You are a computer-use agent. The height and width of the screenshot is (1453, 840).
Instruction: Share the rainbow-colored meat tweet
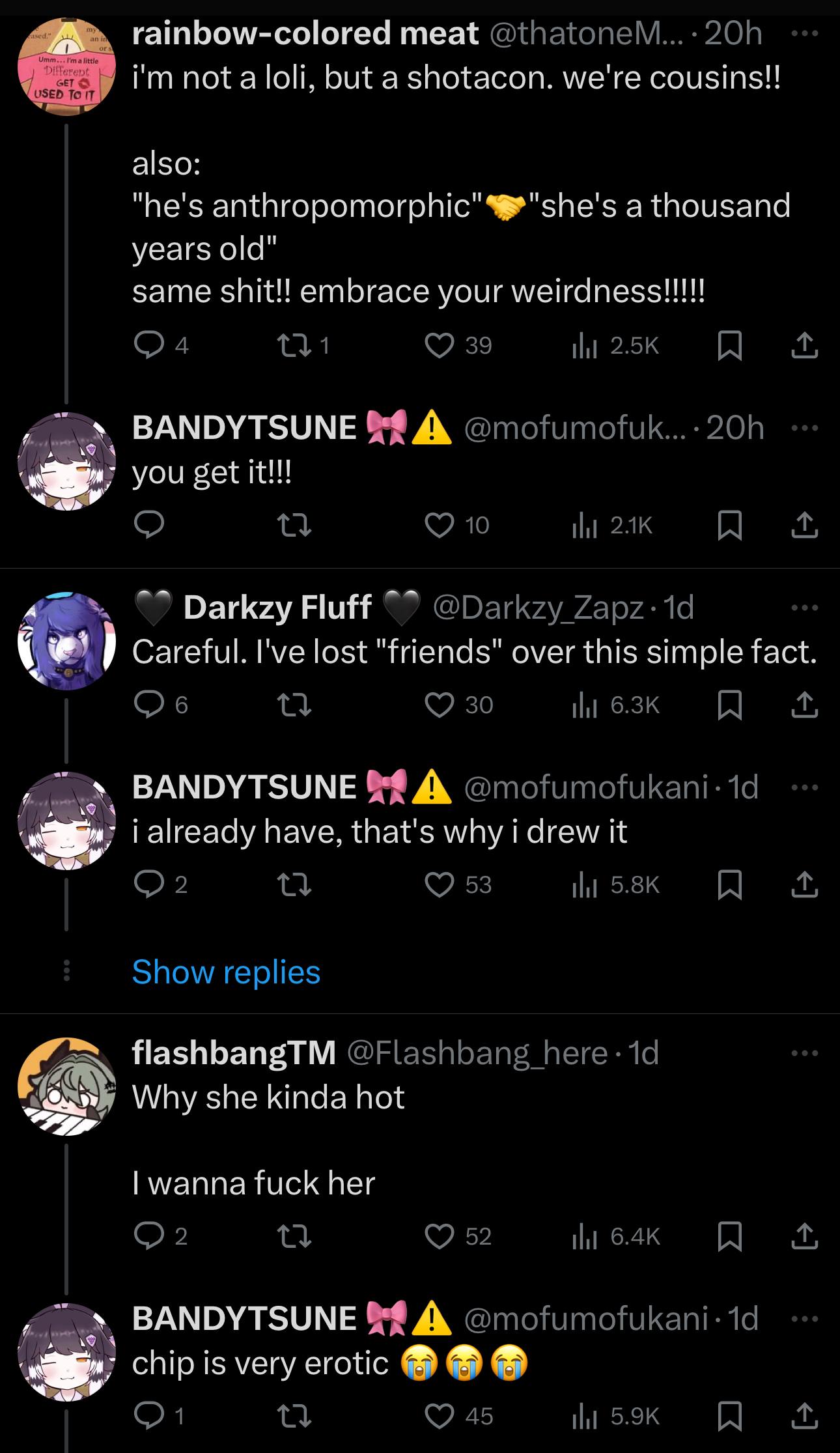[804, 345]
